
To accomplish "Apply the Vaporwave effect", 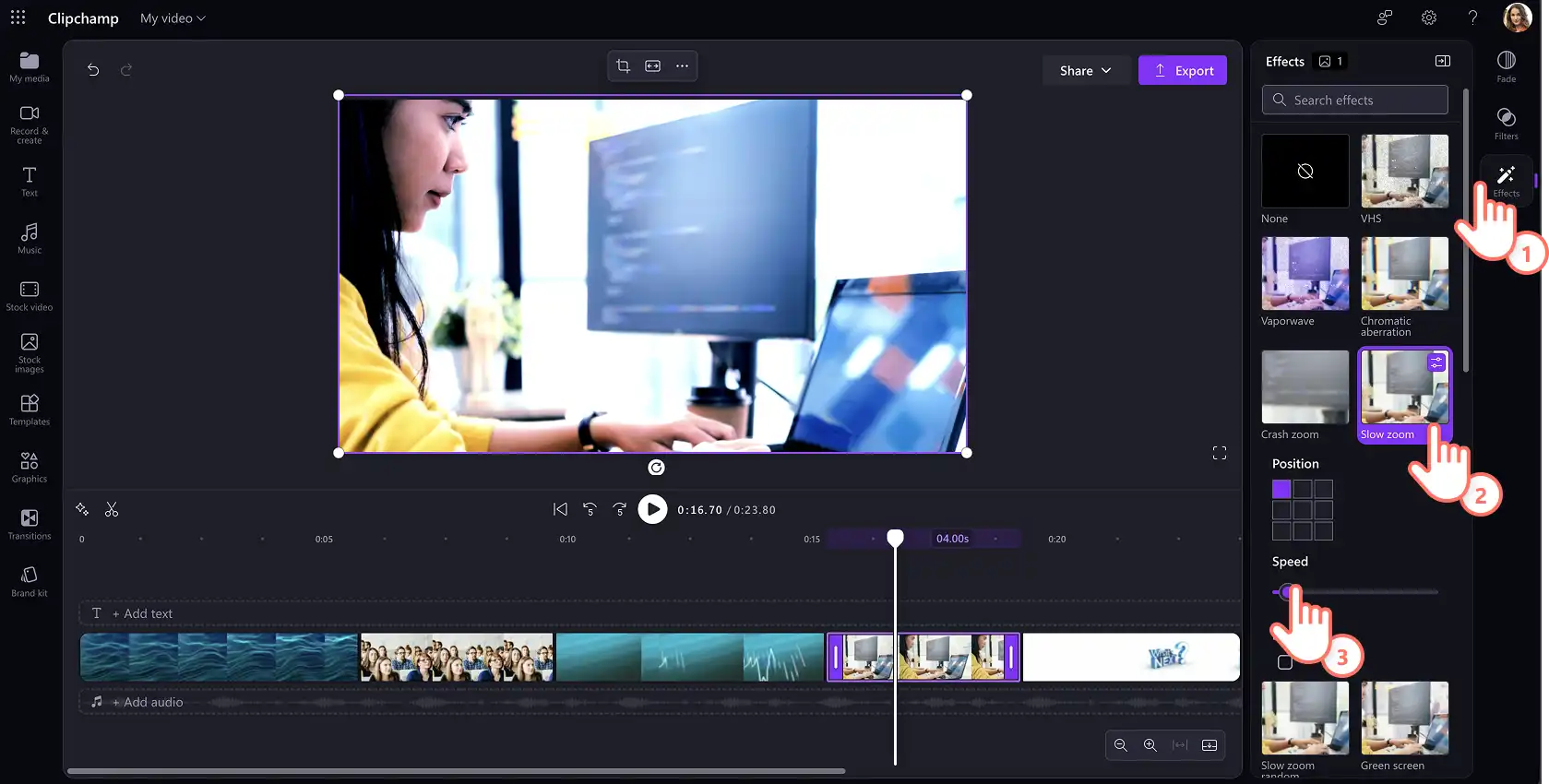I will (x=1305, y=273).
